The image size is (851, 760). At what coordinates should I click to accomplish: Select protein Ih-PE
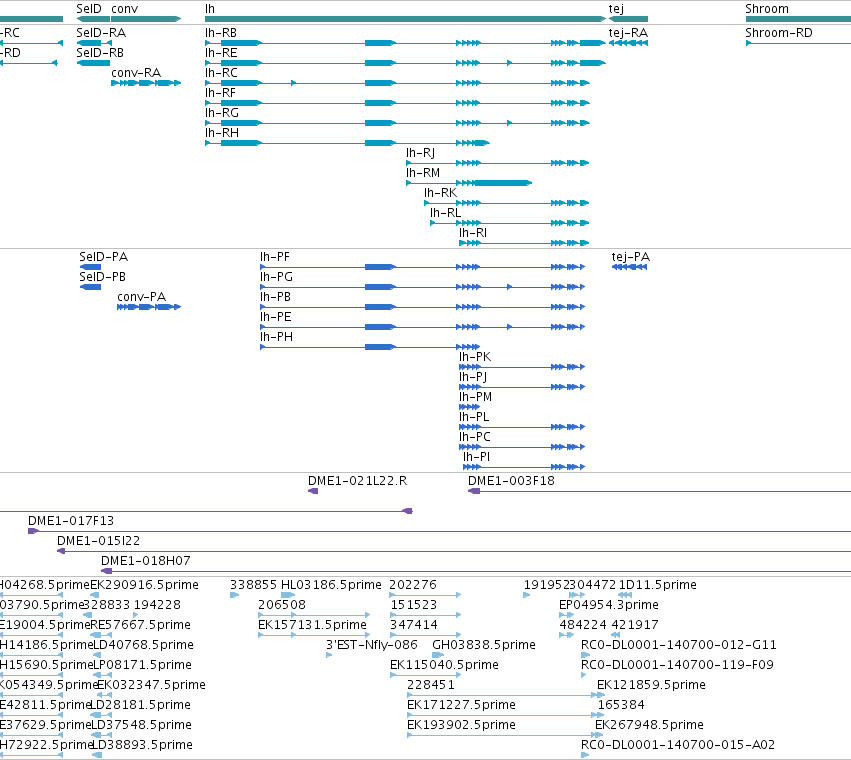coord(423,327)
